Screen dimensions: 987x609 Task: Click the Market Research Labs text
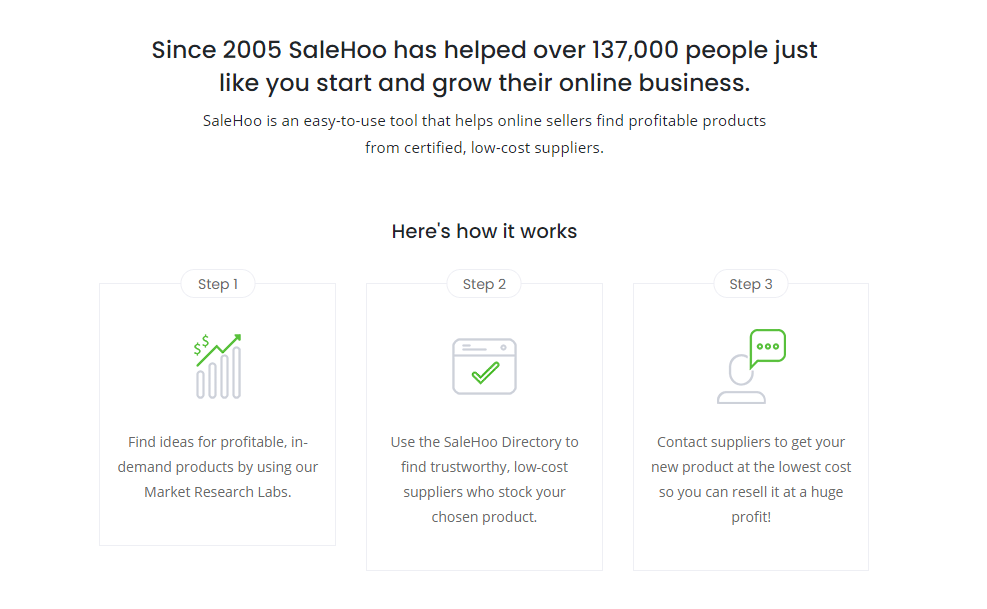(217, 492)
